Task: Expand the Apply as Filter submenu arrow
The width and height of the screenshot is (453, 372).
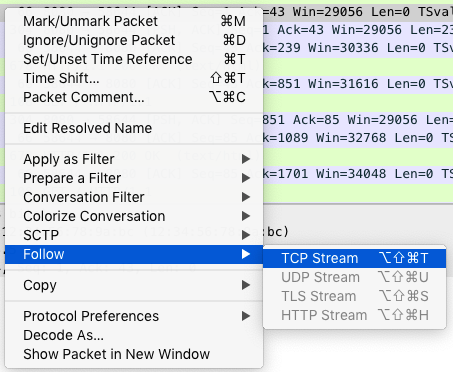Action: [246, 159]
